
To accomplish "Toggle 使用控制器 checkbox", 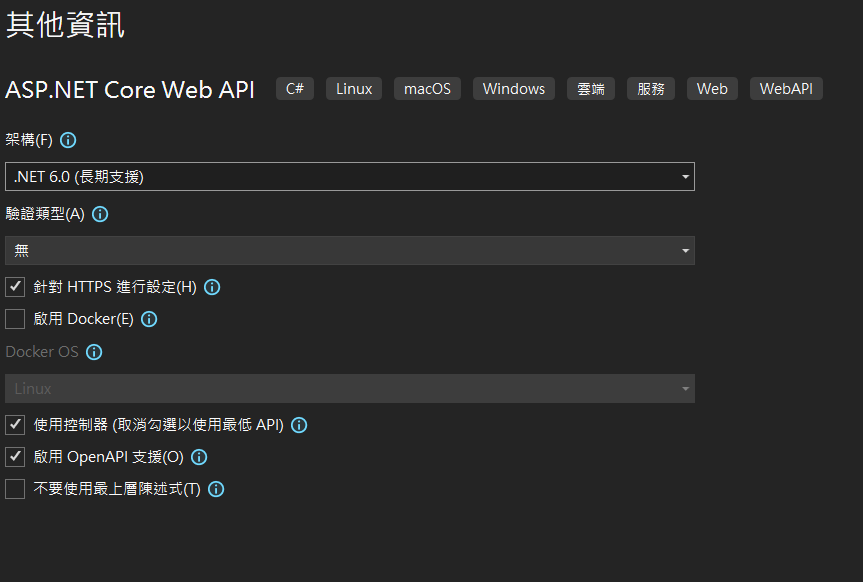I will (15, 425).
